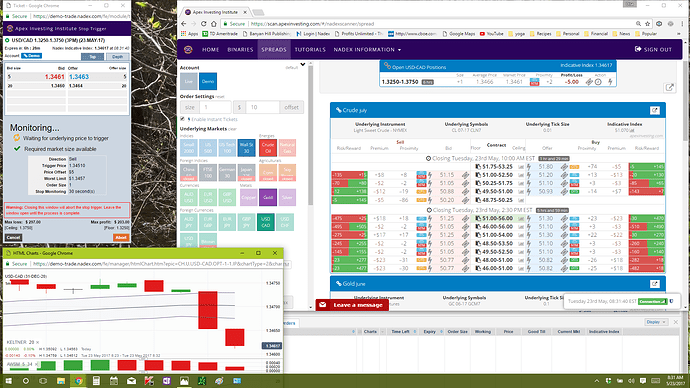This screenshot has height=388, width=690.
Task: Switch account to Live
Action: tap(188, 81)
